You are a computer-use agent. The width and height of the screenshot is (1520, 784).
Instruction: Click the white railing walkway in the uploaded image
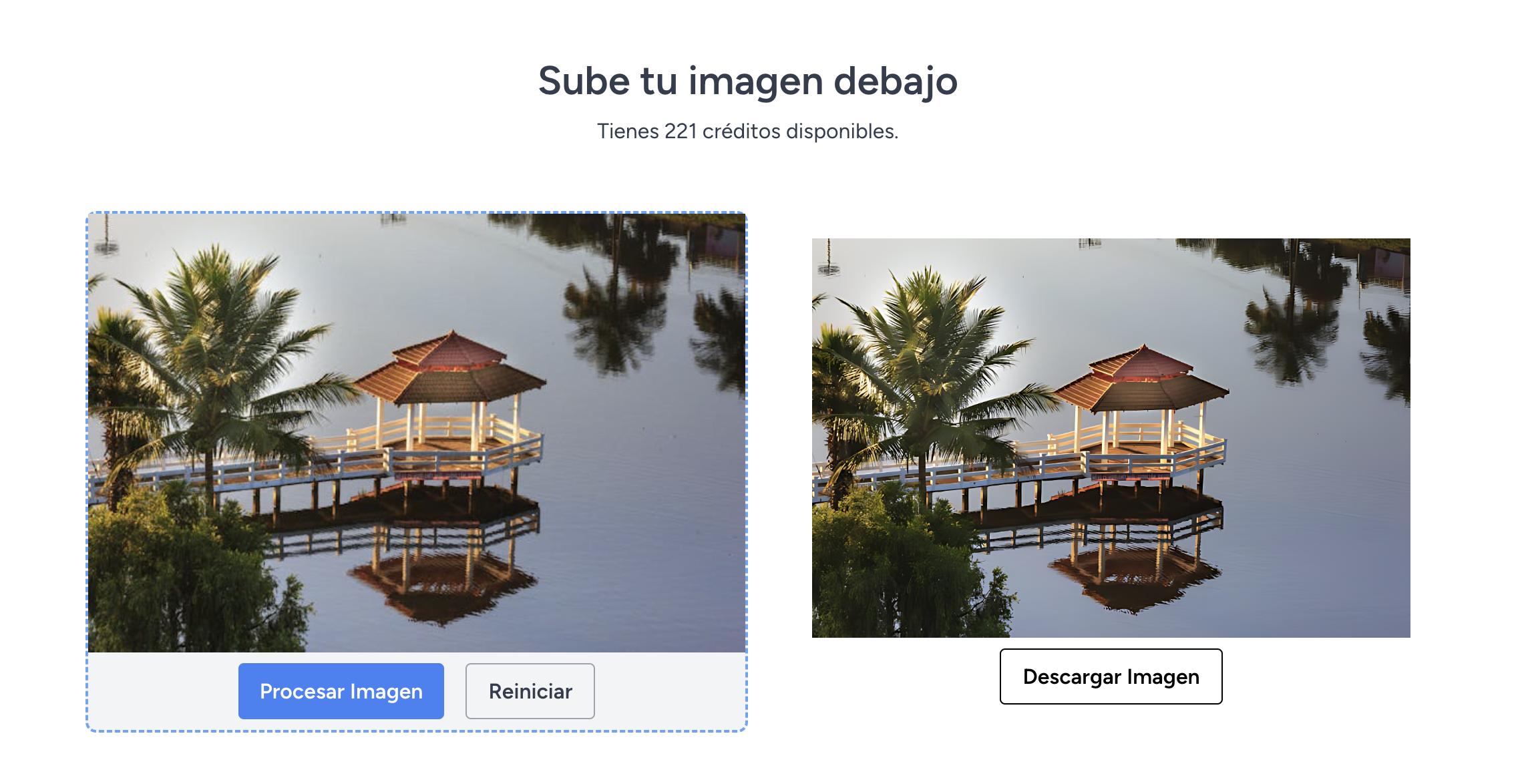(314, 467)
